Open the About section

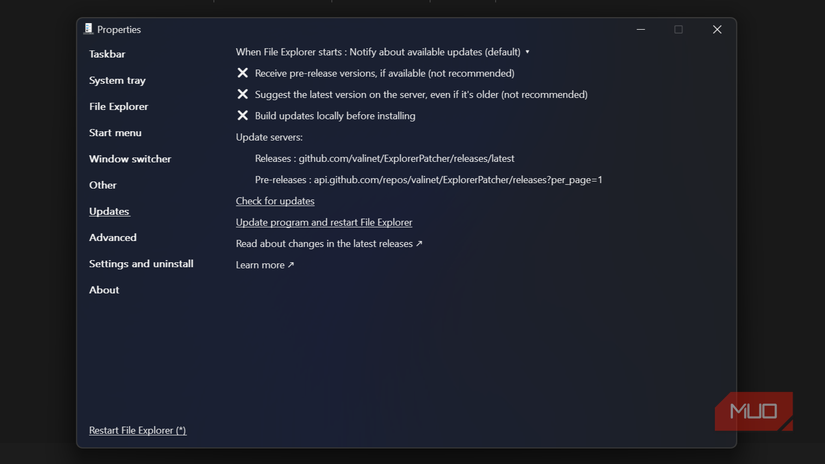pos(104,290)
